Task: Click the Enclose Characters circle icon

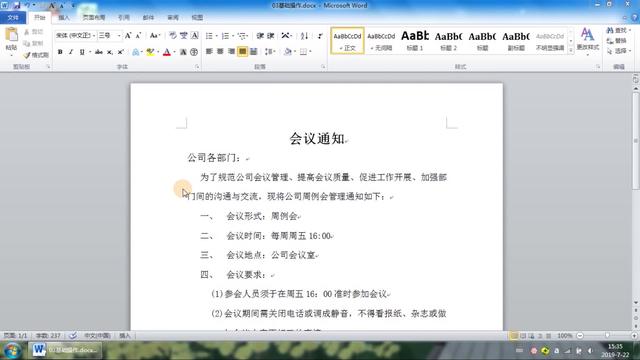Action: click(x=194, y=52)
